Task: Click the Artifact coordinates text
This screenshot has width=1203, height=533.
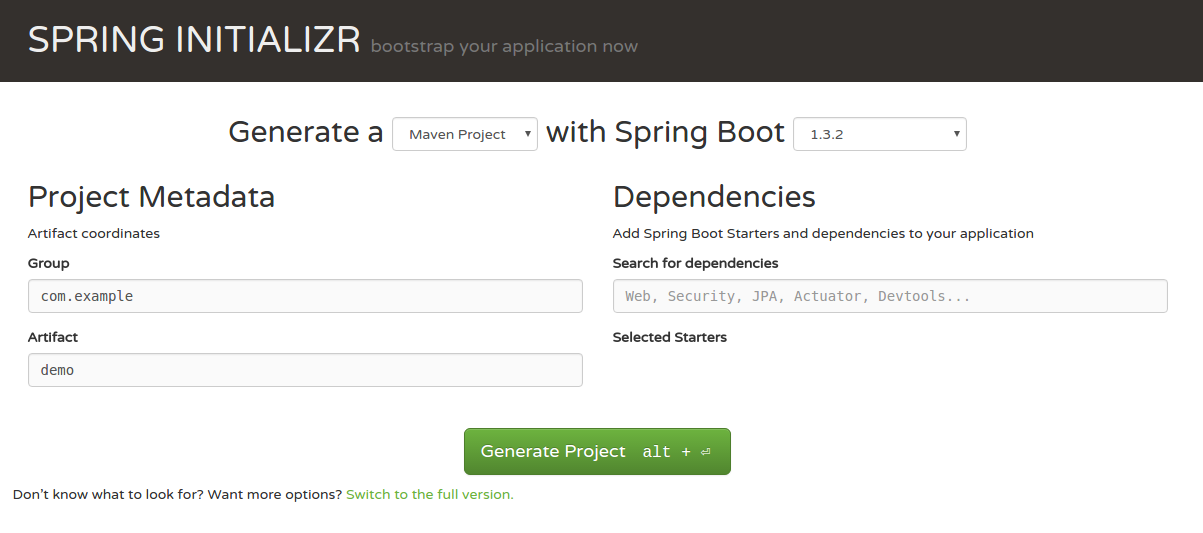Action: coord(94,233)
